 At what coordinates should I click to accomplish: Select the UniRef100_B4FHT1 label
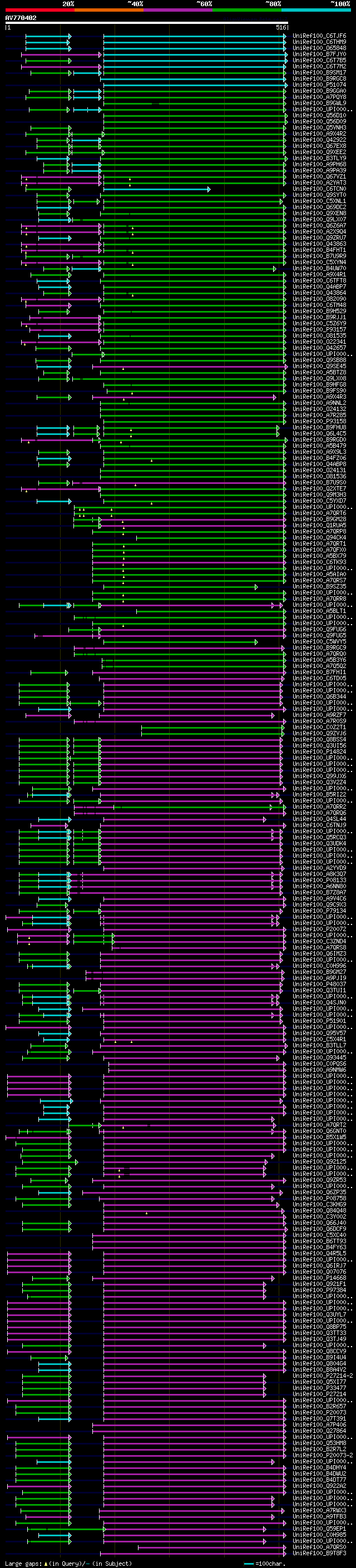click(x=319, y=250)
